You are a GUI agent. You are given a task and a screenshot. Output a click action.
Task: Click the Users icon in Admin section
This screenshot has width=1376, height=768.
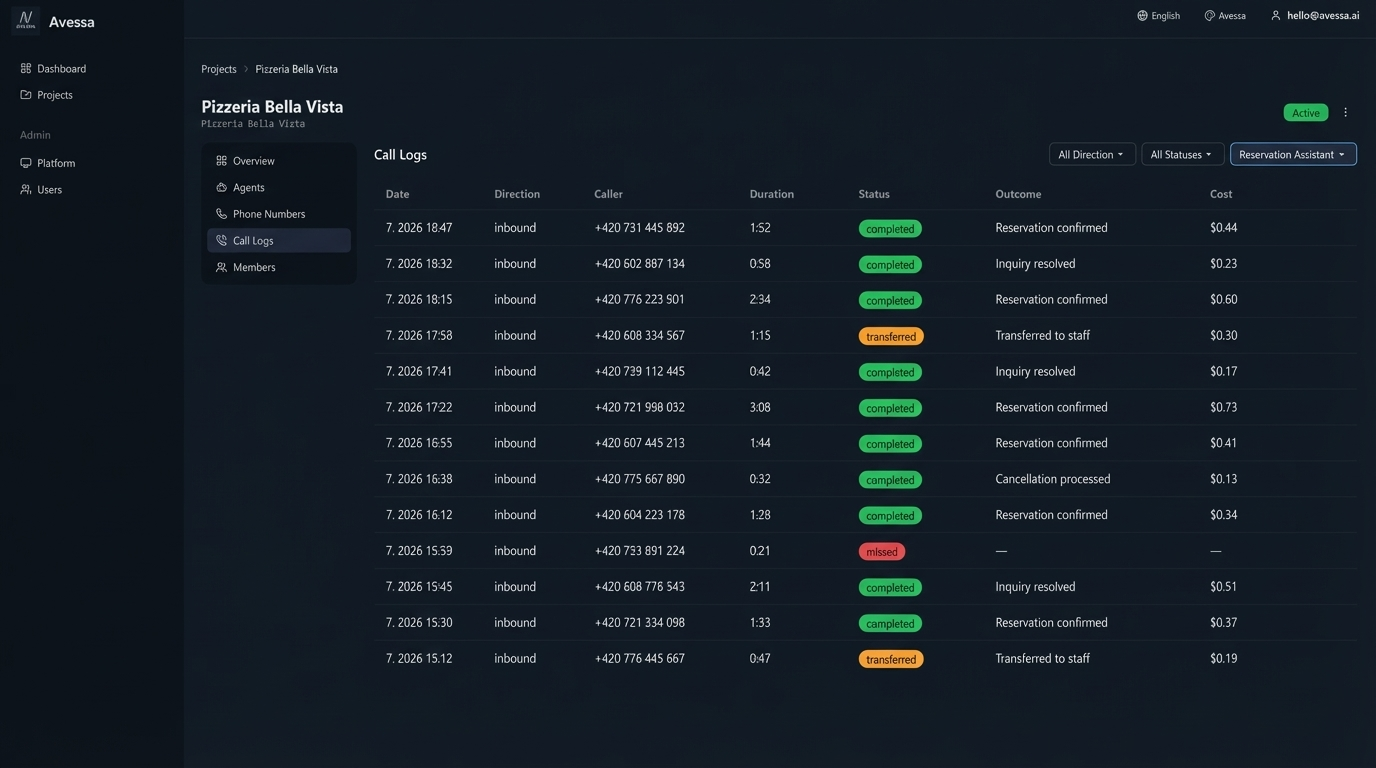pos(26,189)
